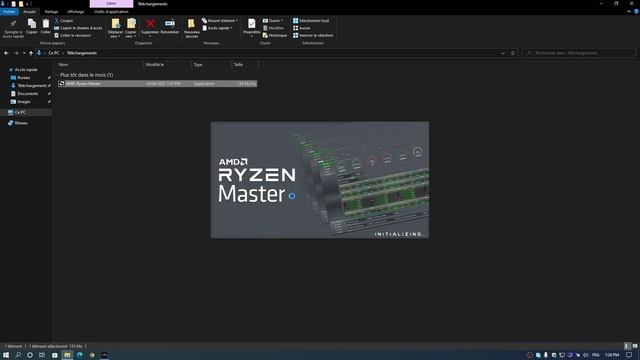Viewport: 640px width, 360px height.
Task: Open Documents in the navigation pane
Action: tap(24, 93)
